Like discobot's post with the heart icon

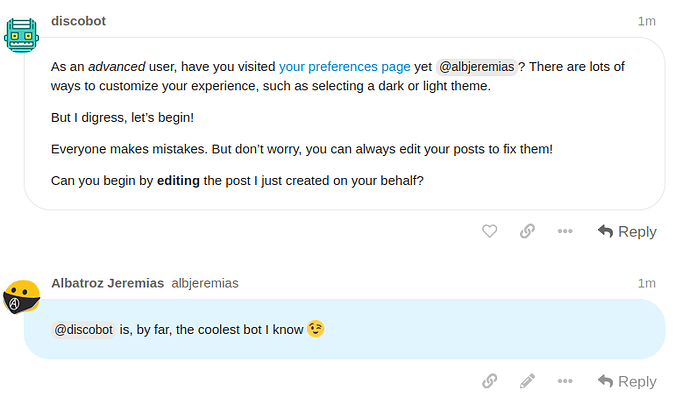[489, 231]
